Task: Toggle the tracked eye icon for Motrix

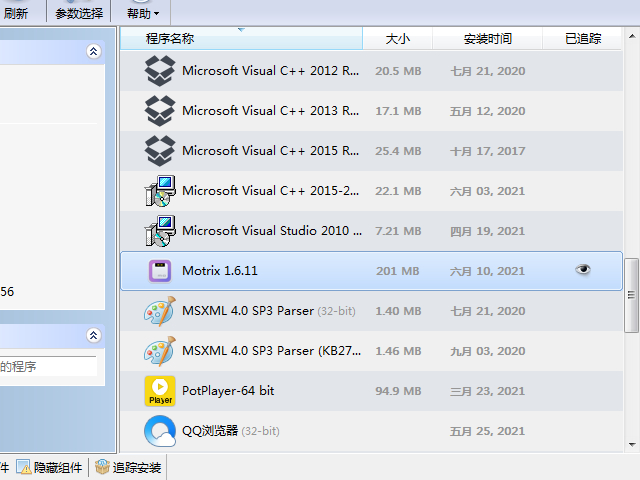Action: tap(583, 269)
